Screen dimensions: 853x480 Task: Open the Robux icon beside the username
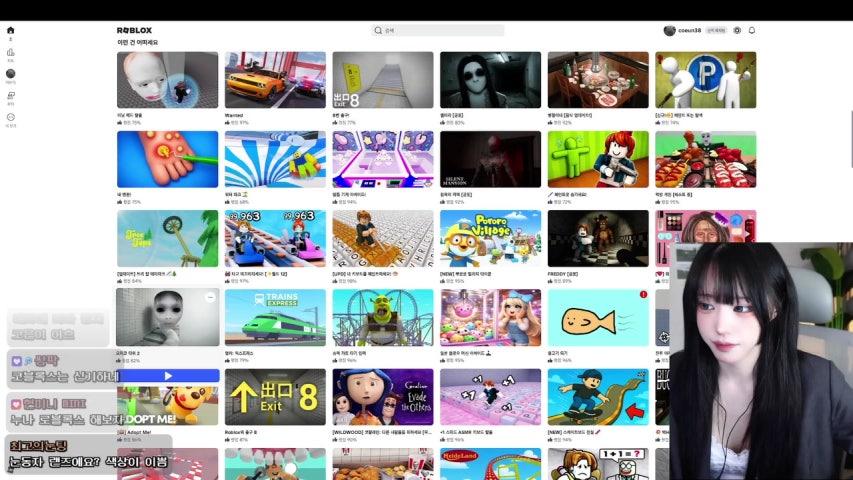737,30
